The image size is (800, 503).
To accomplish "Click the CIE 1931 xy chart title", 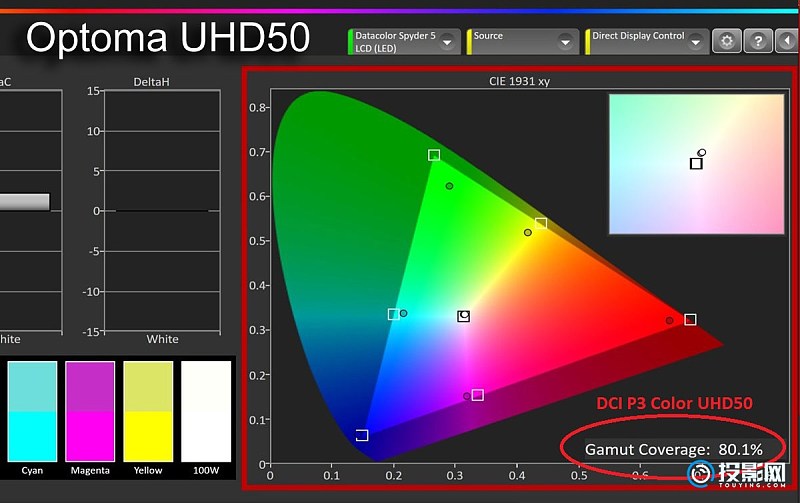I will (x=519, y=81).
